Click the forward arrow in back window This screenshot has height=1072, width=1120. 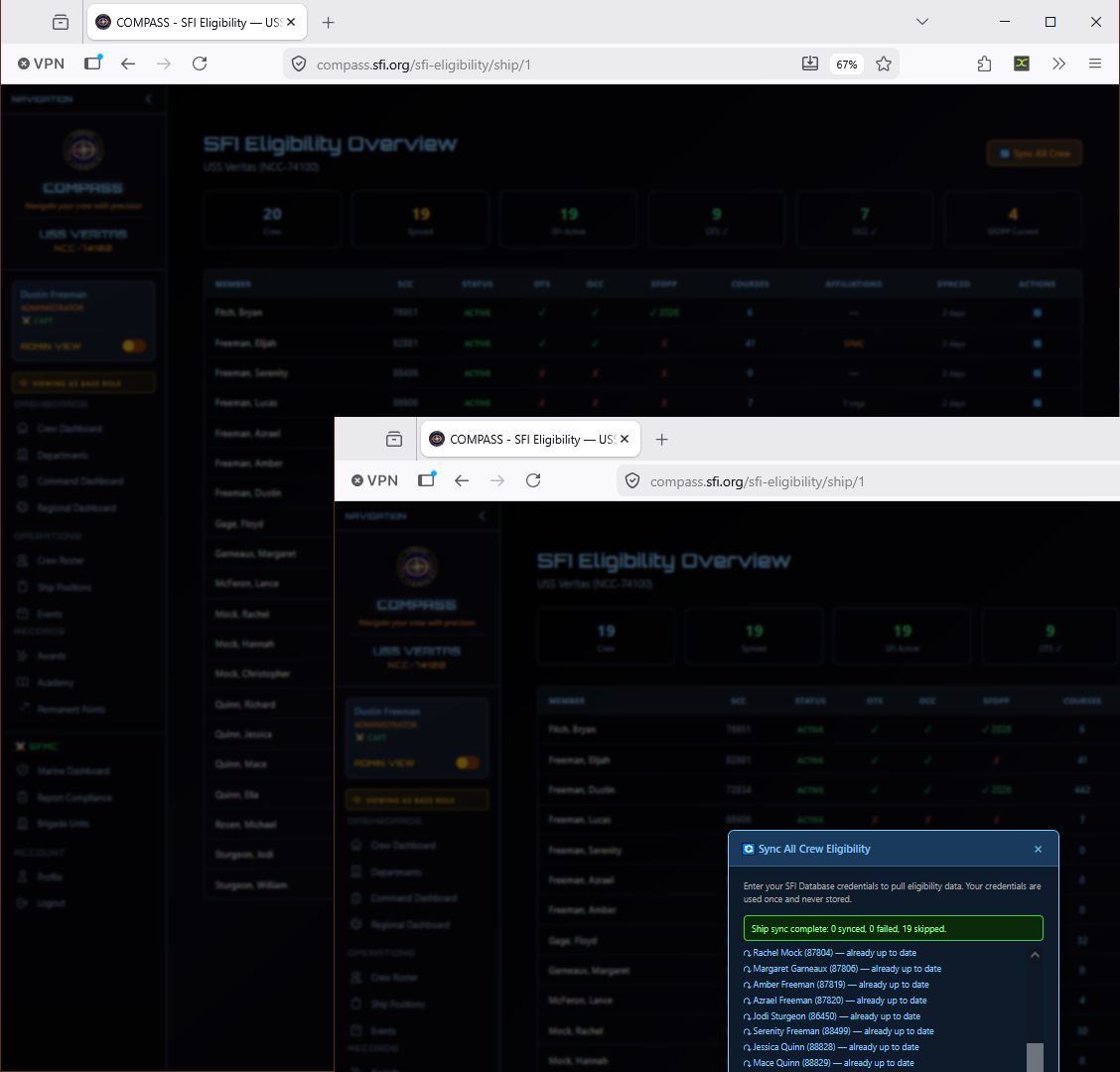[164, 64]
